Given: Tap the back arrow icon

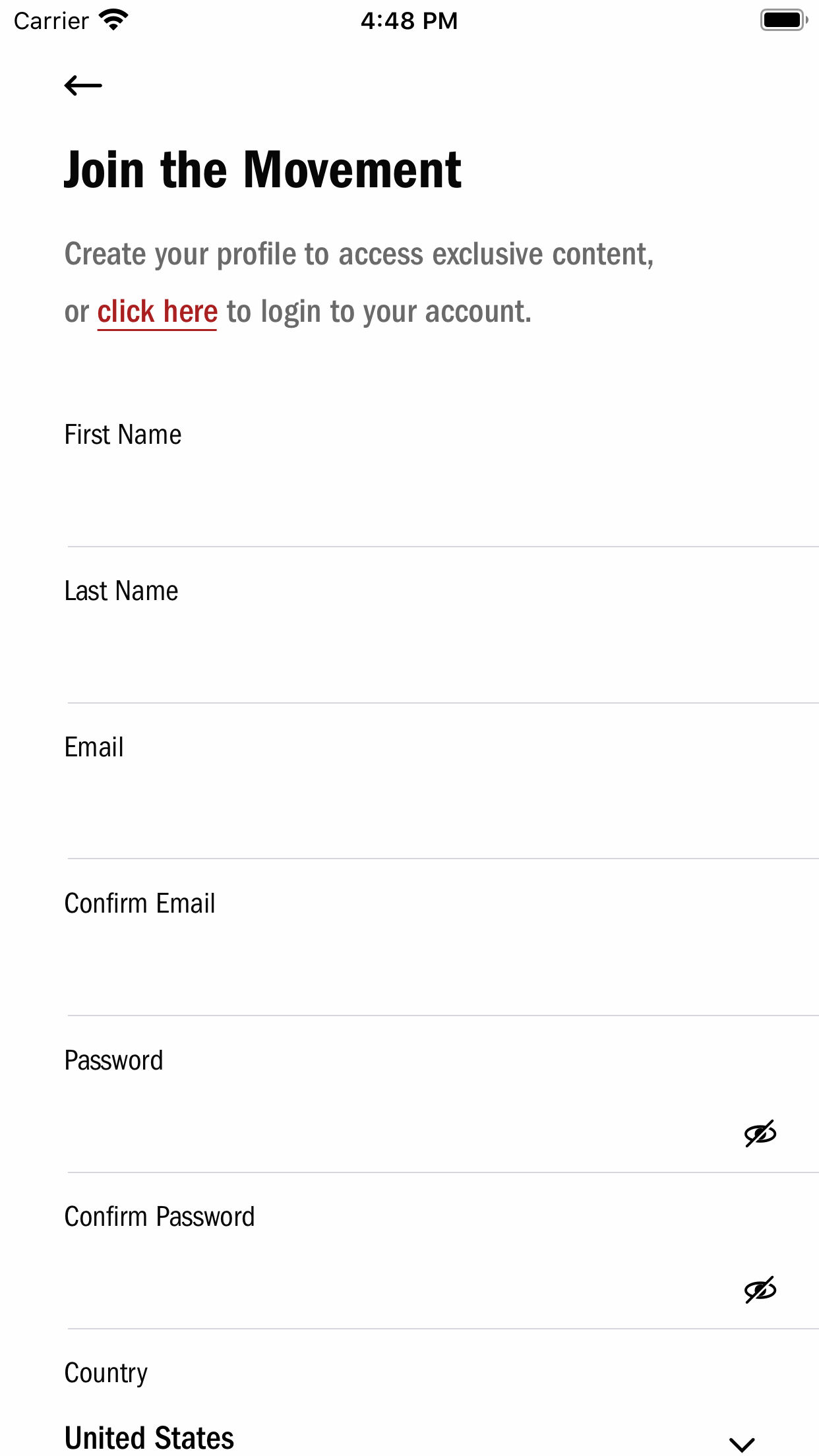Looking at the screenshot, I should [x=83, y=86].
